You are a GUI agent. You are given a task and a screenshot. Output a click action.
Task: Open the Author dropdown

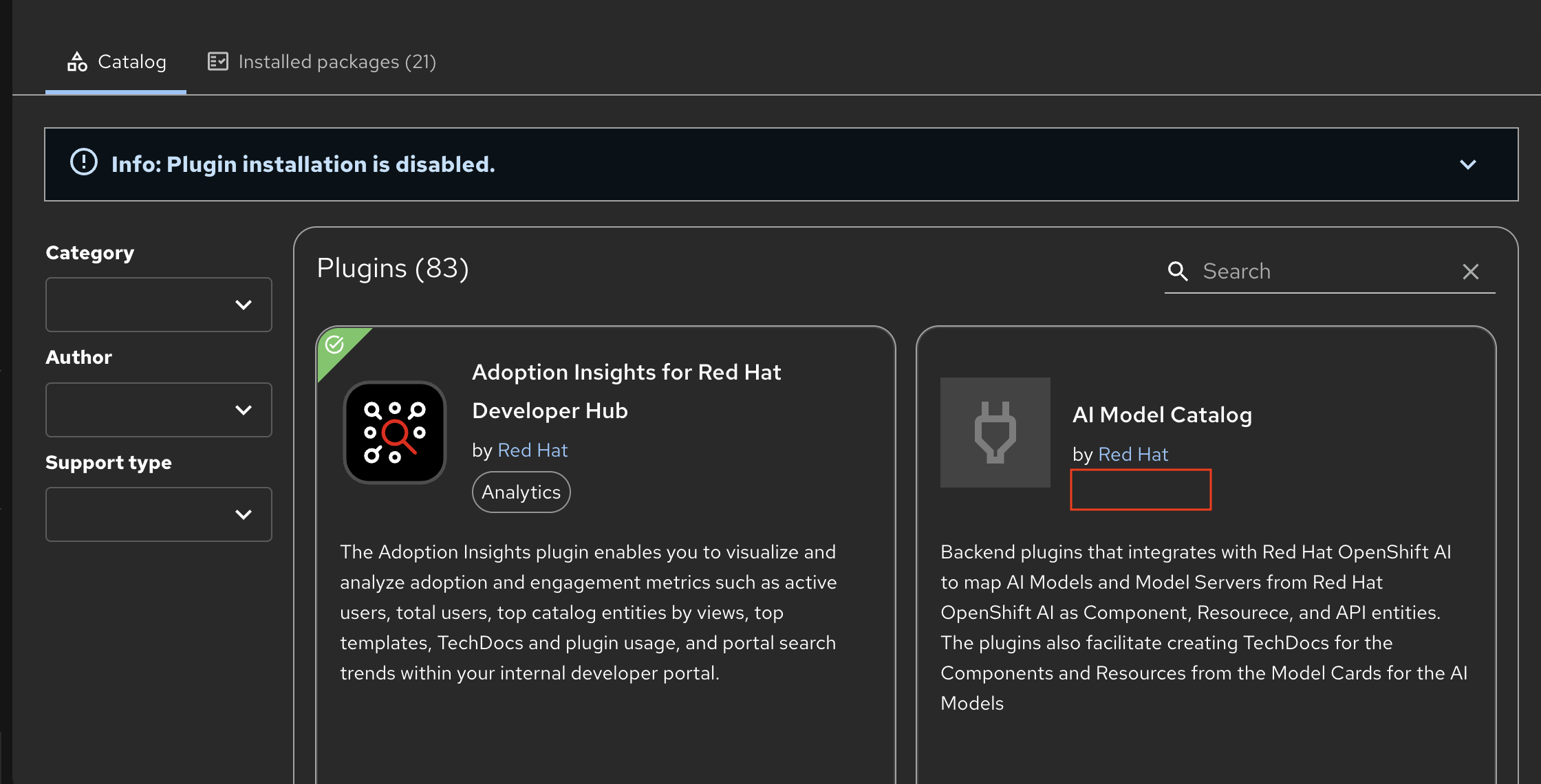(x=159, y=410)
